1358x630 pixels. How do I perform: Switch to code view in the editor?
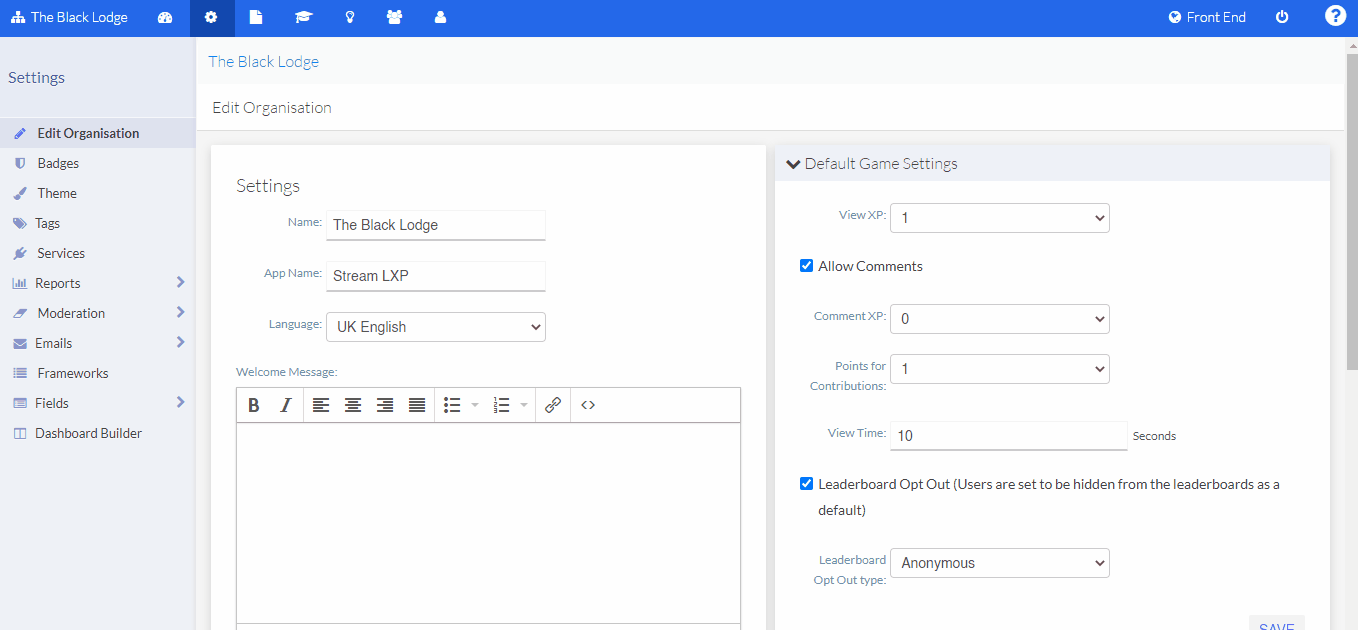click(x=588, y=404)
